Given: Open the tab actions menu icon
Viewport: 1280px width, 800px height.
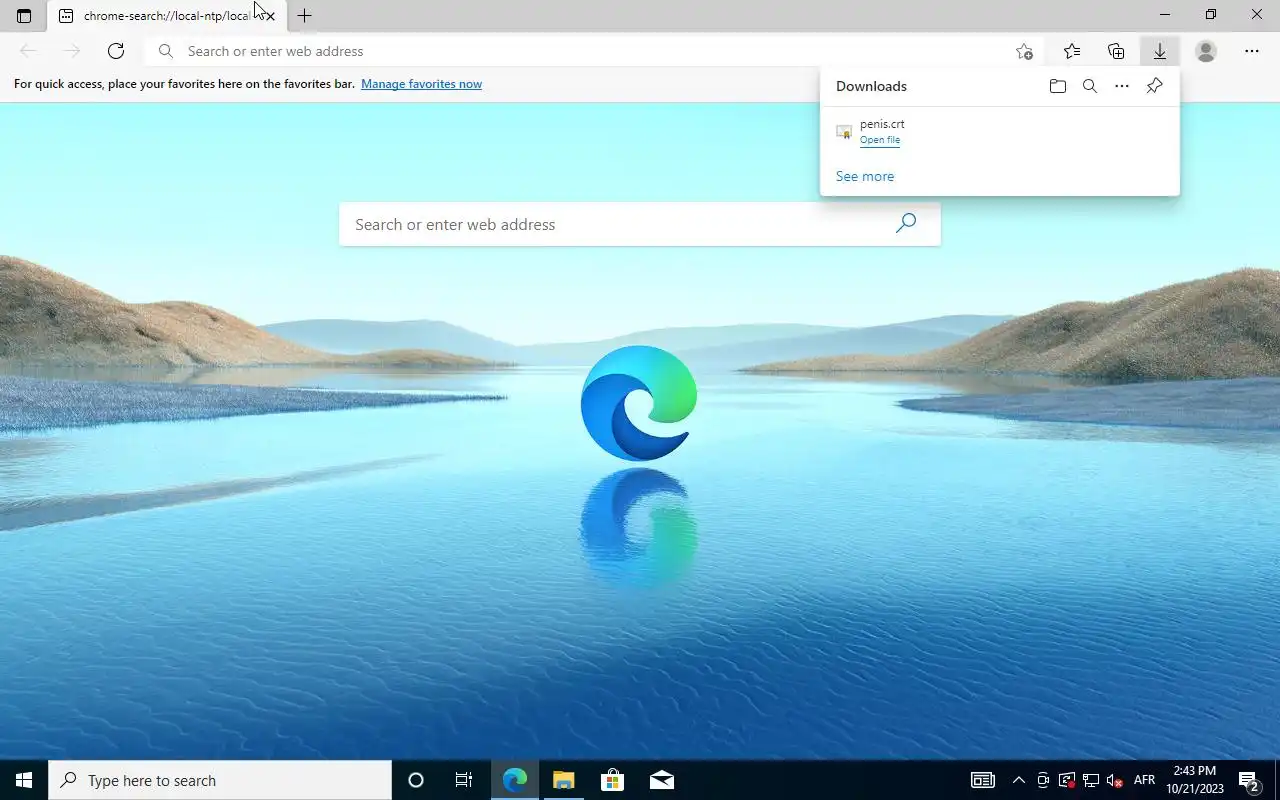Looking at the screenshot, I should point(24,16).
